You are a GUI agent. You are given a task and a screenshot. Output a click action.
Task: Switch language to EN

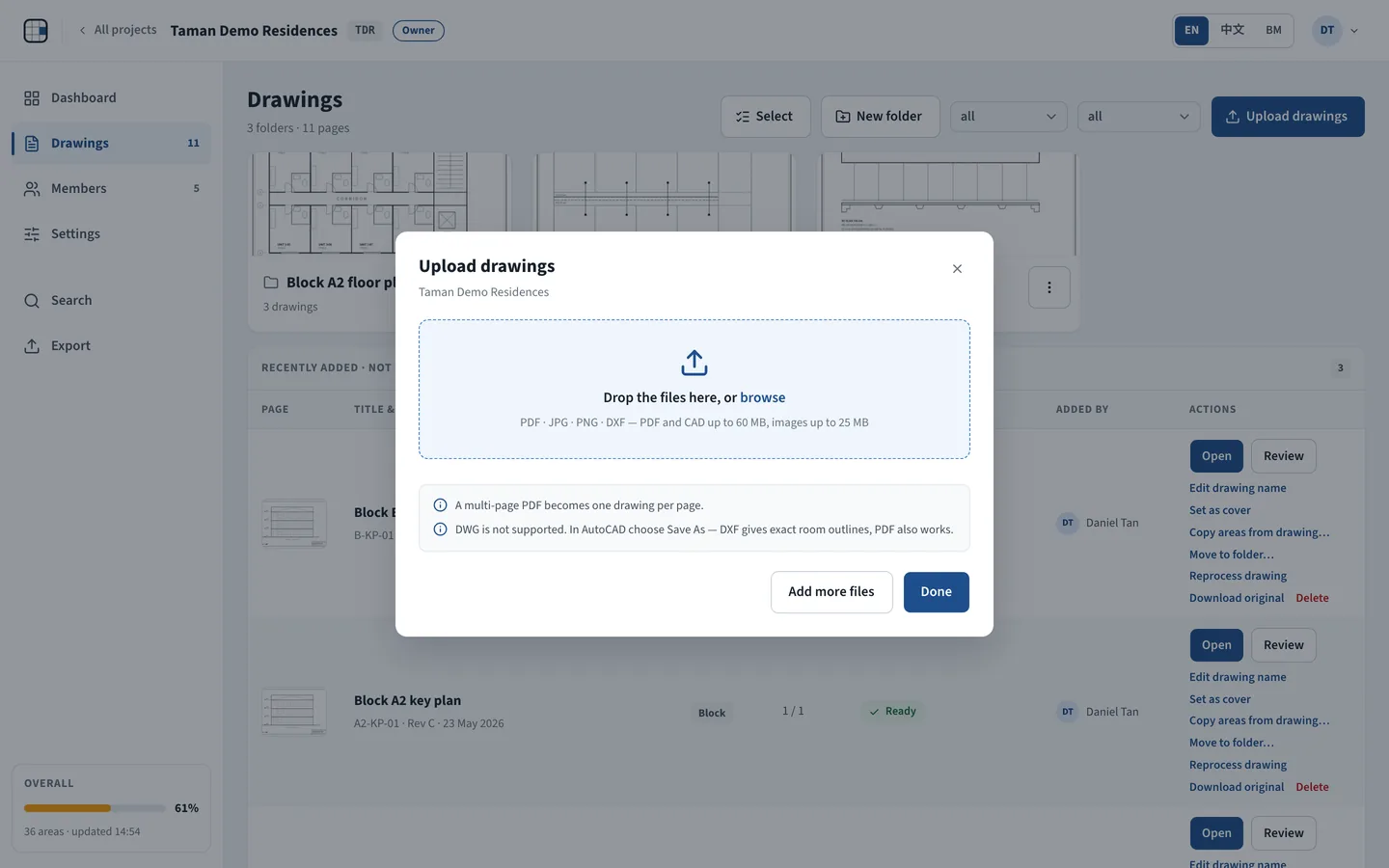(1191, 30)
